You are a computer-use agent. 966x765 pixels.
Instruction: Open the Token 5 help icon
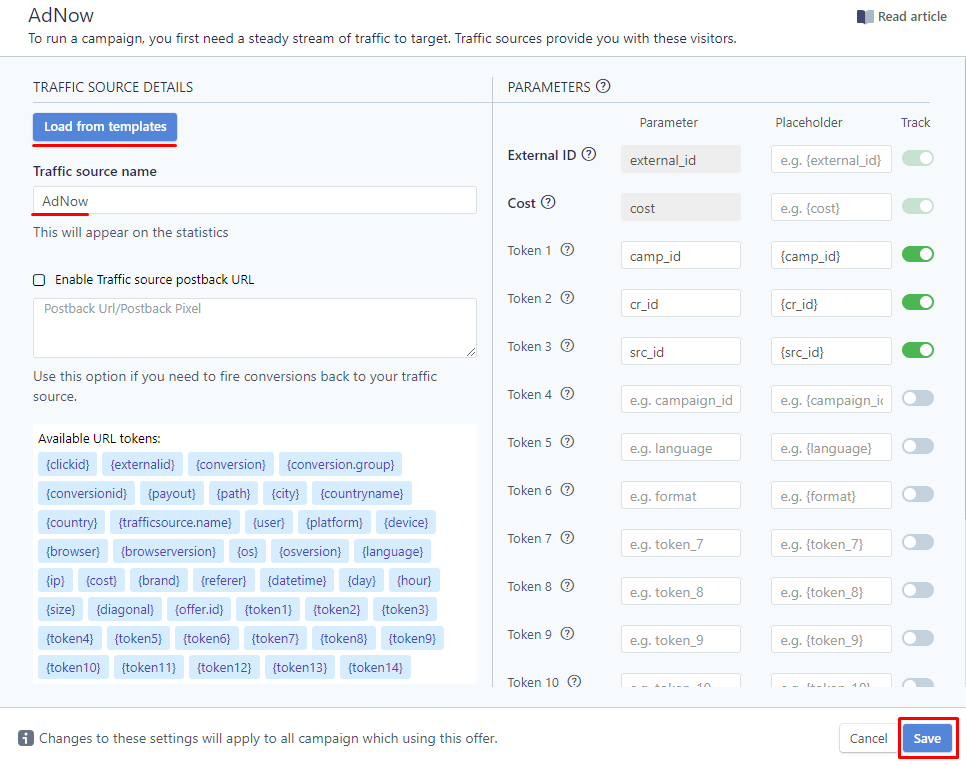(x=567, y=442)
